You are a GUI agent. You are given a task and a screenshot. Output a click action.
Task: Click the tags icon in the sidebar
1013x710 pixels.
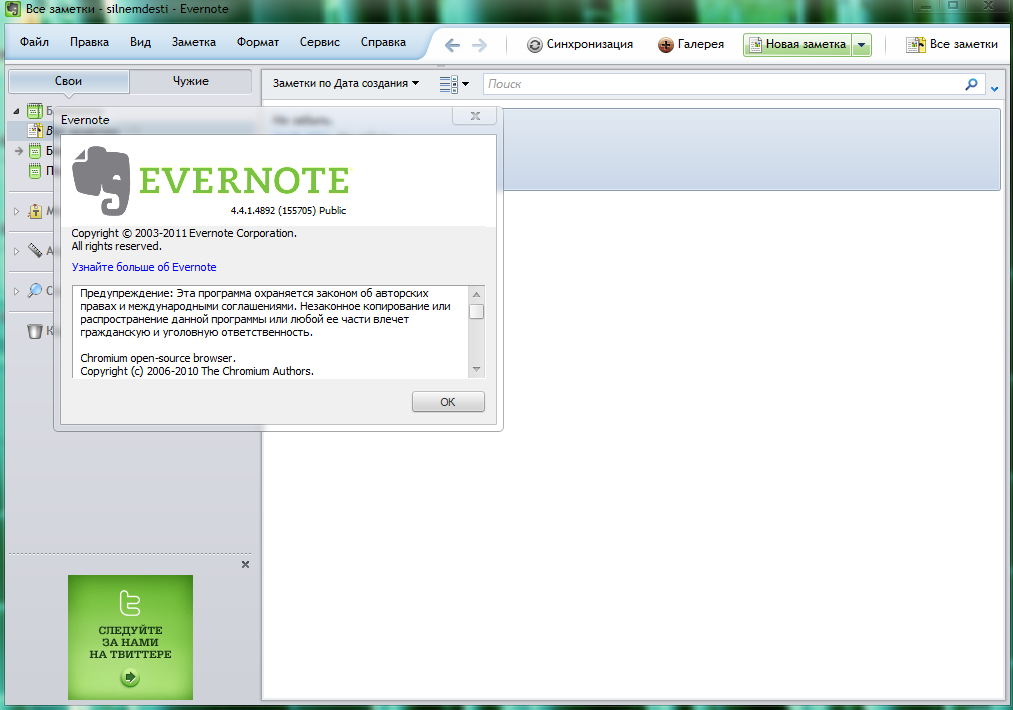(35, 211)
